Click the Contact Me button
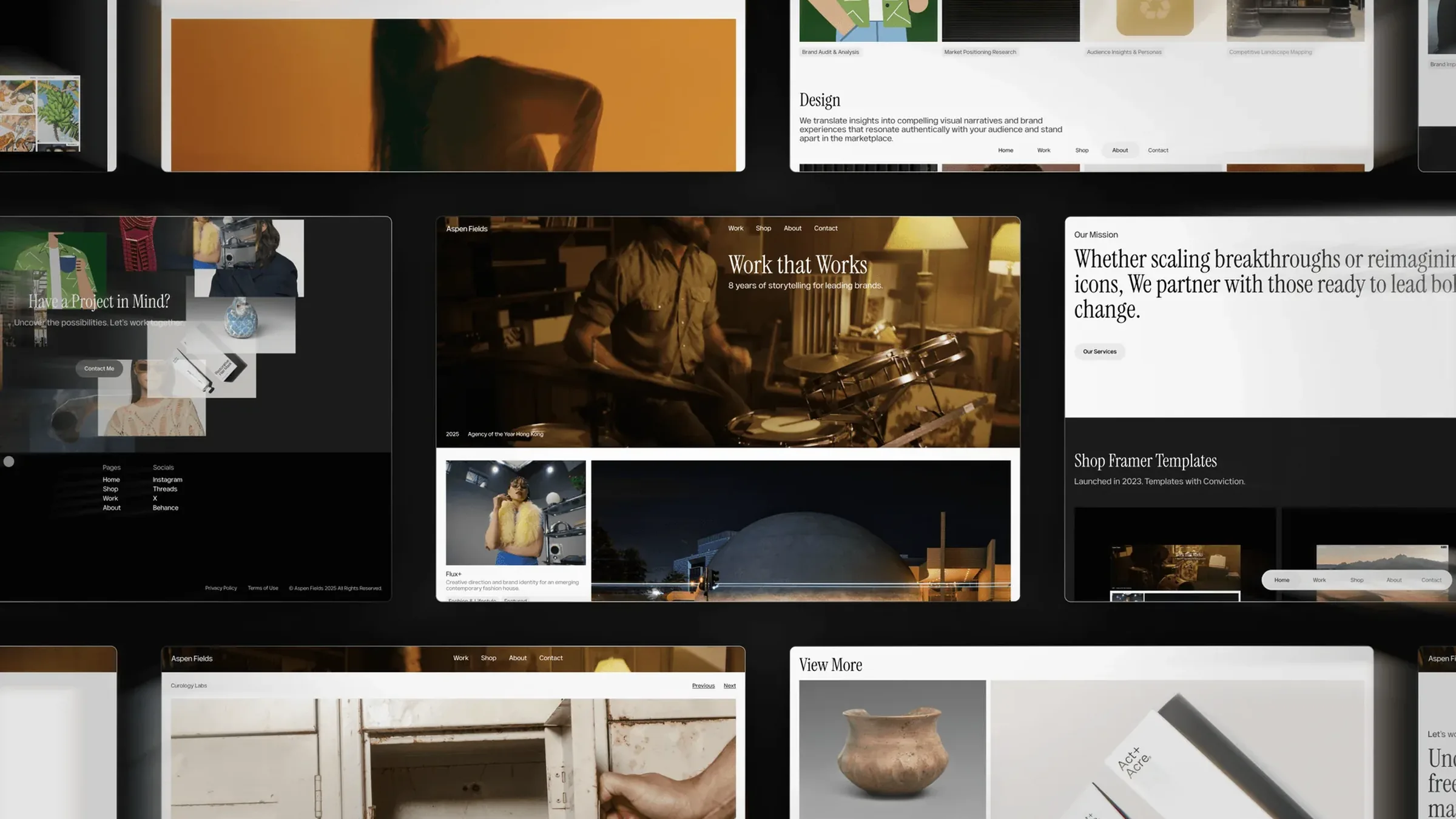Image resolution: width=1456 pixels, height=819 pixels. click(99, 368)
